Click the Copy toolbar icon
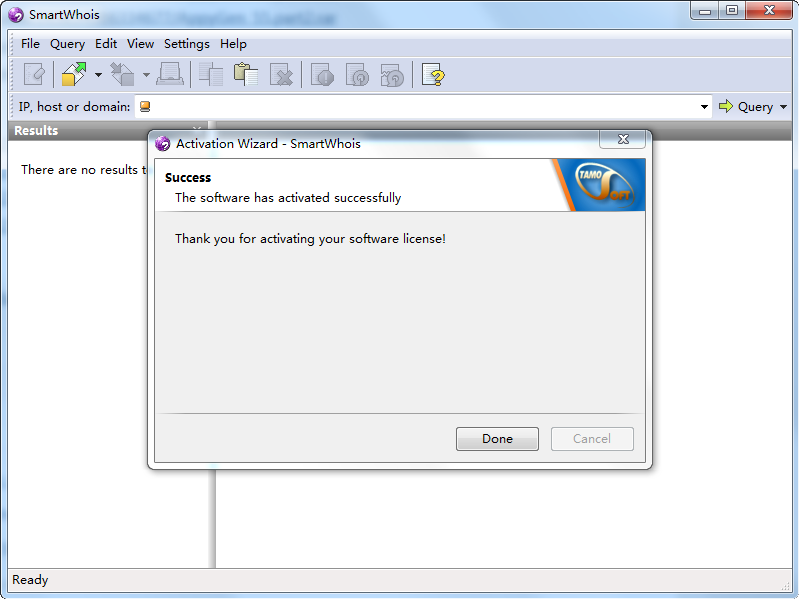This screenshot has width=800, height=600. [210, 75]
